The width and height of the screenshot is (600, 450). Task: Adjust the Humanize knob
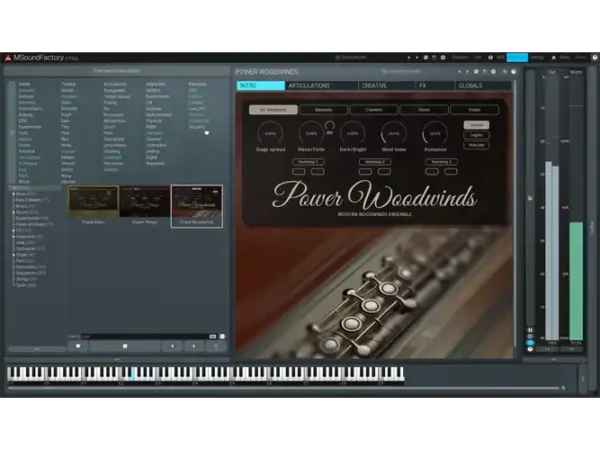click(435, 134)
